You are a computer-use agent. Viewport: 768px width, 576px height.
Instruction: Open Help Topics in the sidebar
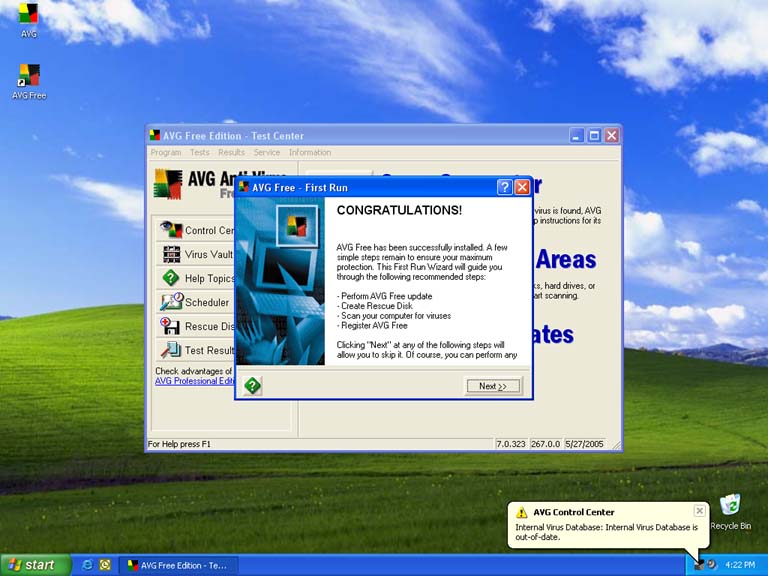[196, 278]
